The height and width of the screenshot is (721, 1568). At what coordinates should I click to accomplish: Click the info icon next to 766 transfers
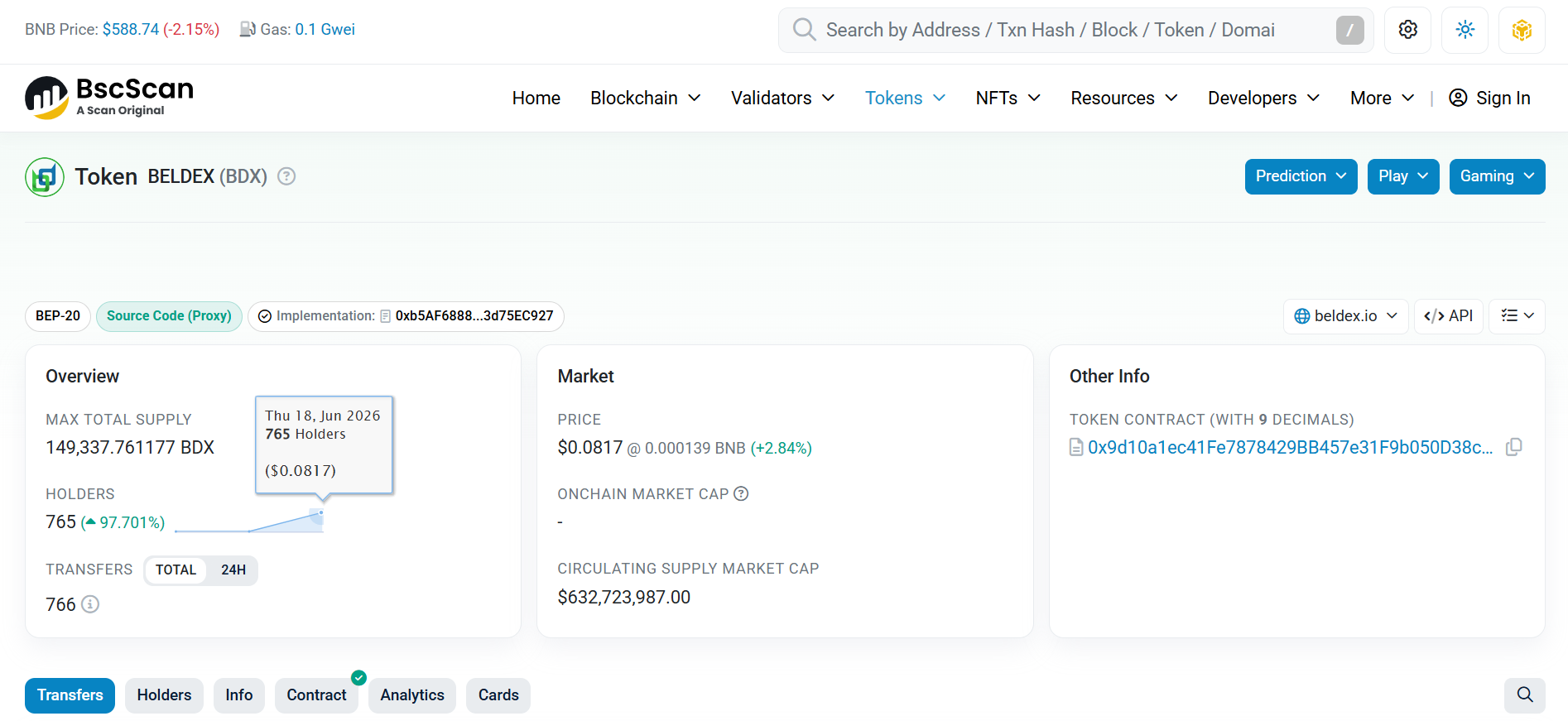pos(90,604)
